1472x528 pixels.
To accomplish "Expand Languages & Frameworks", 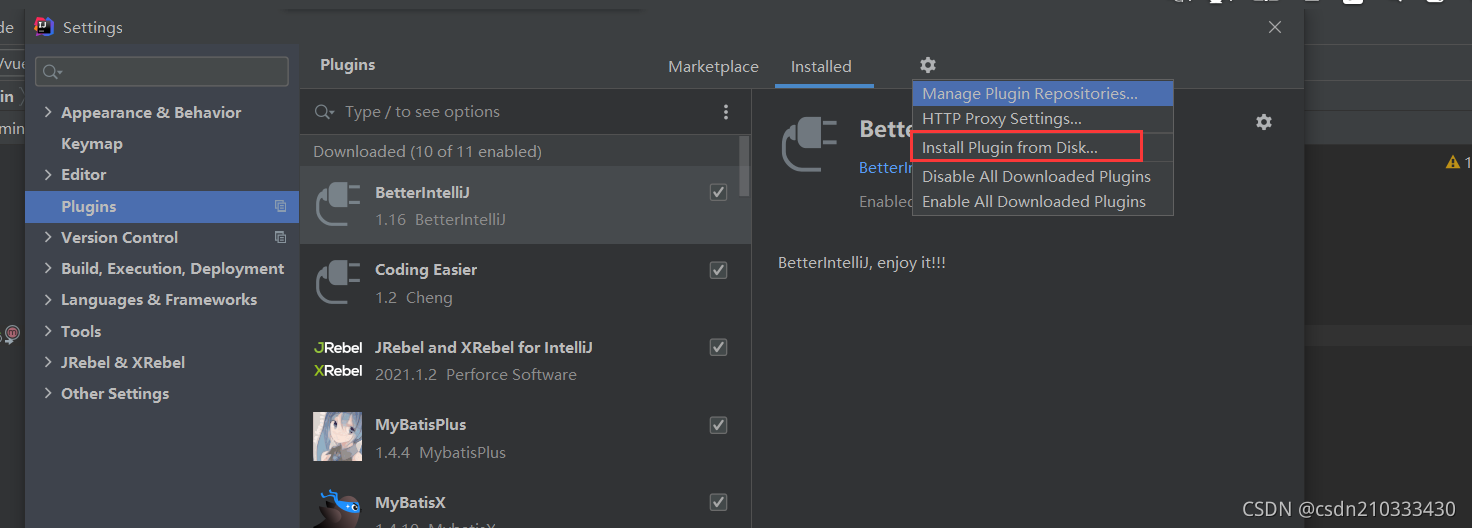I will pos(48,299).
